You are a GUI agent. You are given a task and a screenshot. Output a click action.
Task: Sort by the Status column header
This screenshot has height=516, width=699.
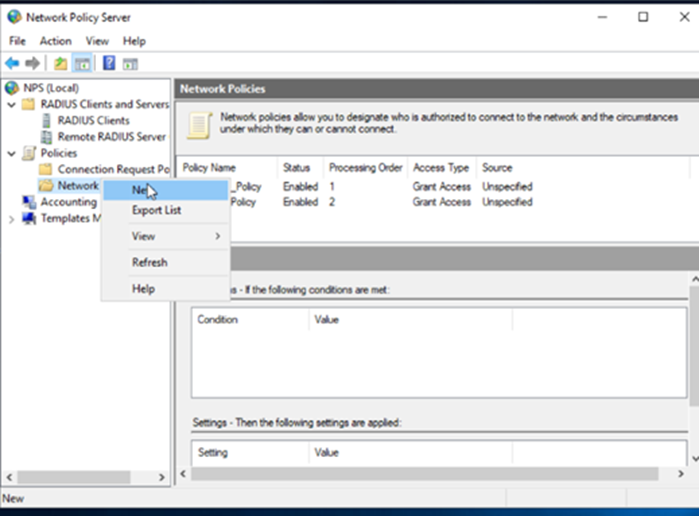coord(301,168)
